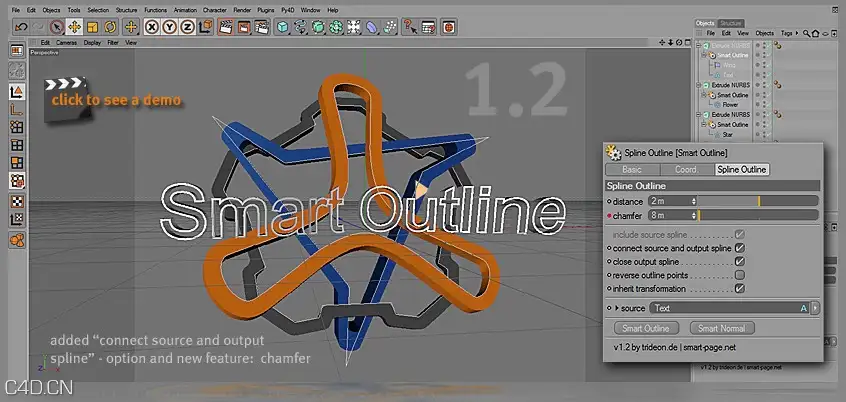Viewport: 846px width, 402px height.
Task: Enable reverse outline points checkbox
Action: (740, 275)
